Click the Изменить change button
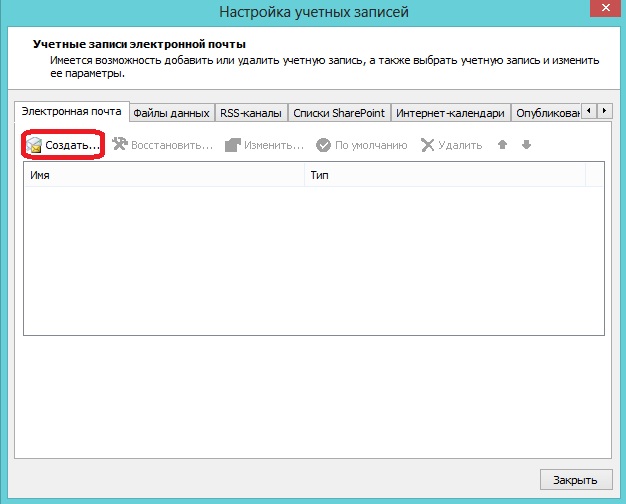Viewport: 626px width, 504px height. 264,145
